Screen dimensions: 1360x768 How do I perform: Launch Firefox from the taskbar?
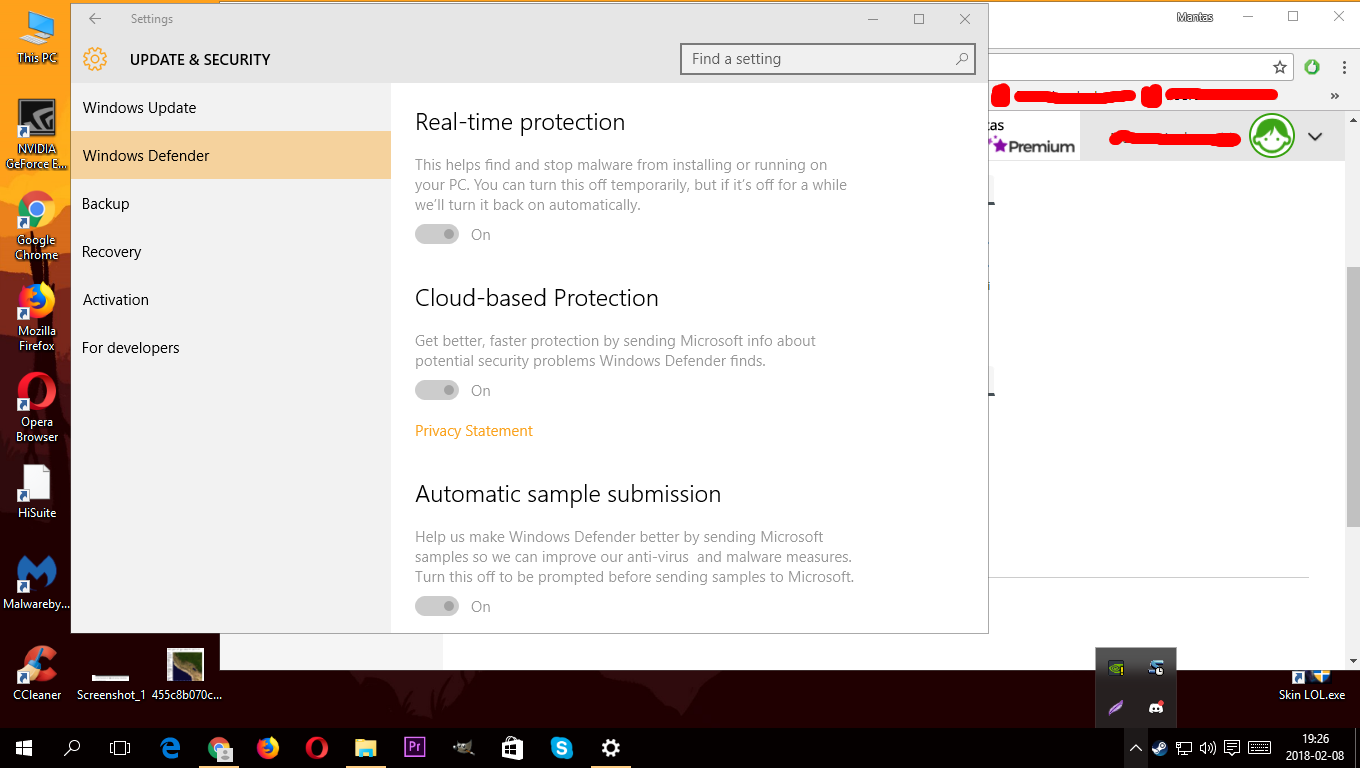coord(268,748)
